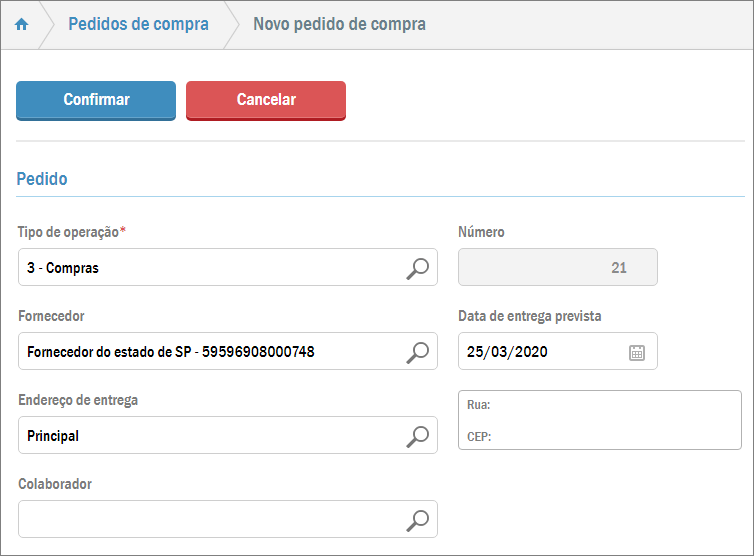
Task: Select the Novo pedido de compra breadcrumb
Action: pos(339,25)
